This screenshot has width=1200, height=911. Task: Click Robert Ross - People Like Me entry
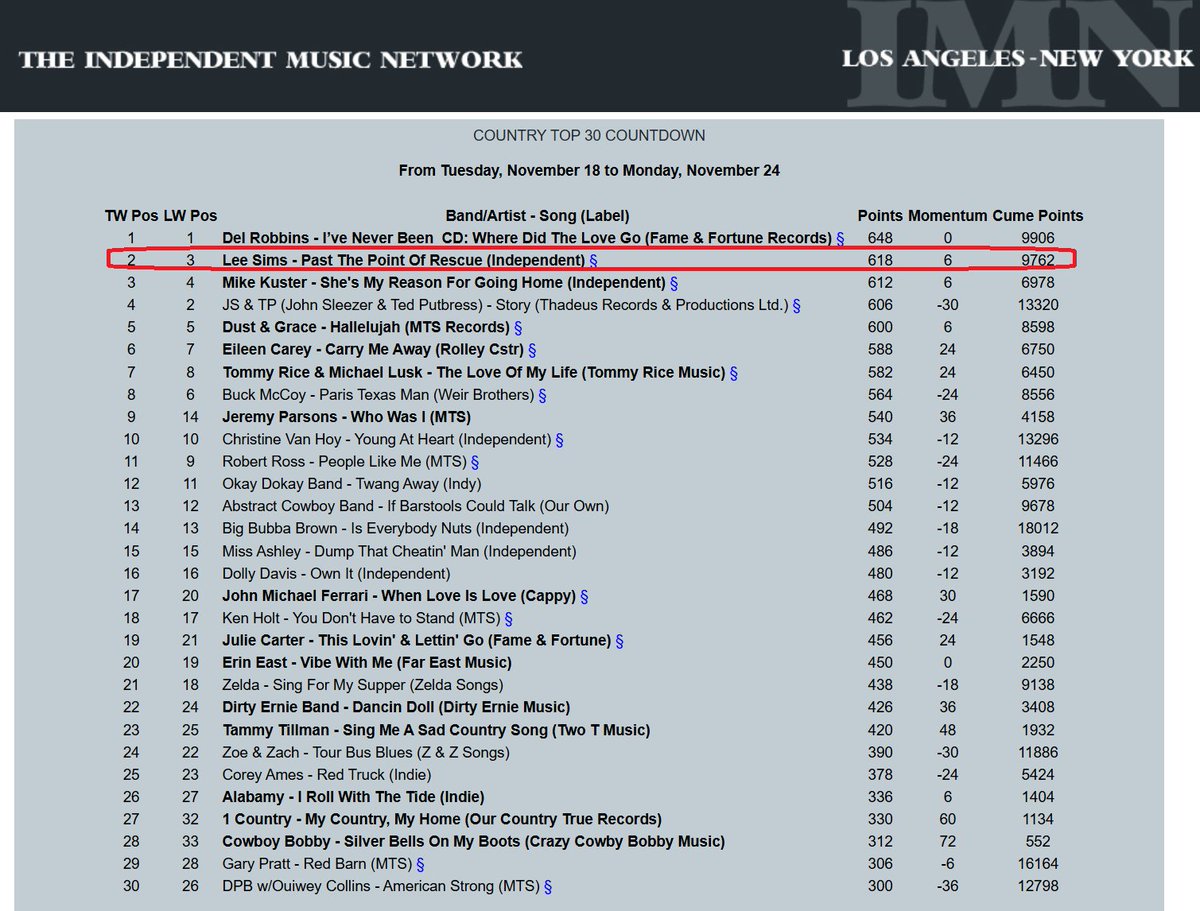[x=344, y=462]
